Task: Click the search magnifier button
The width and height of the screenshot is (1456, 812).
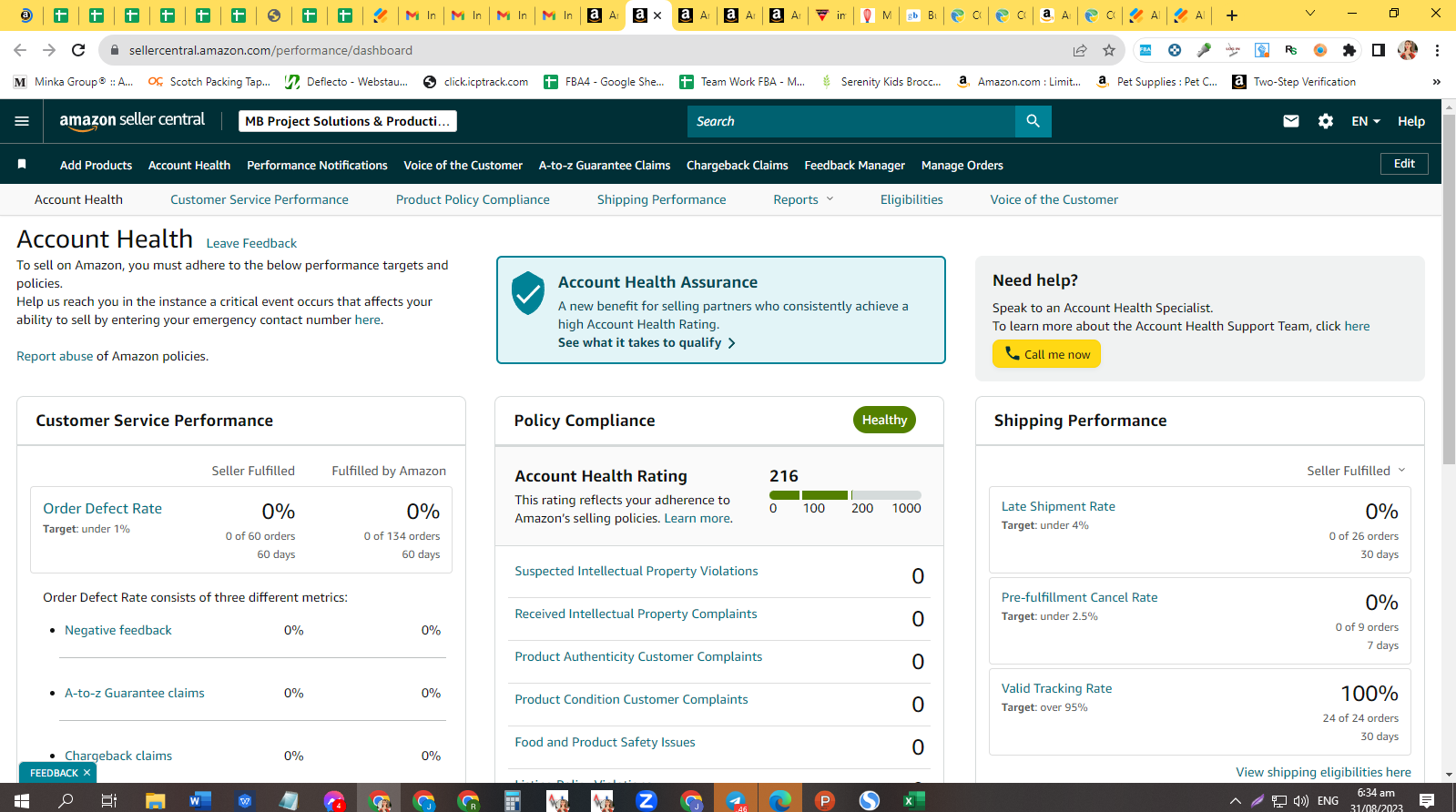Action: 1033,121
